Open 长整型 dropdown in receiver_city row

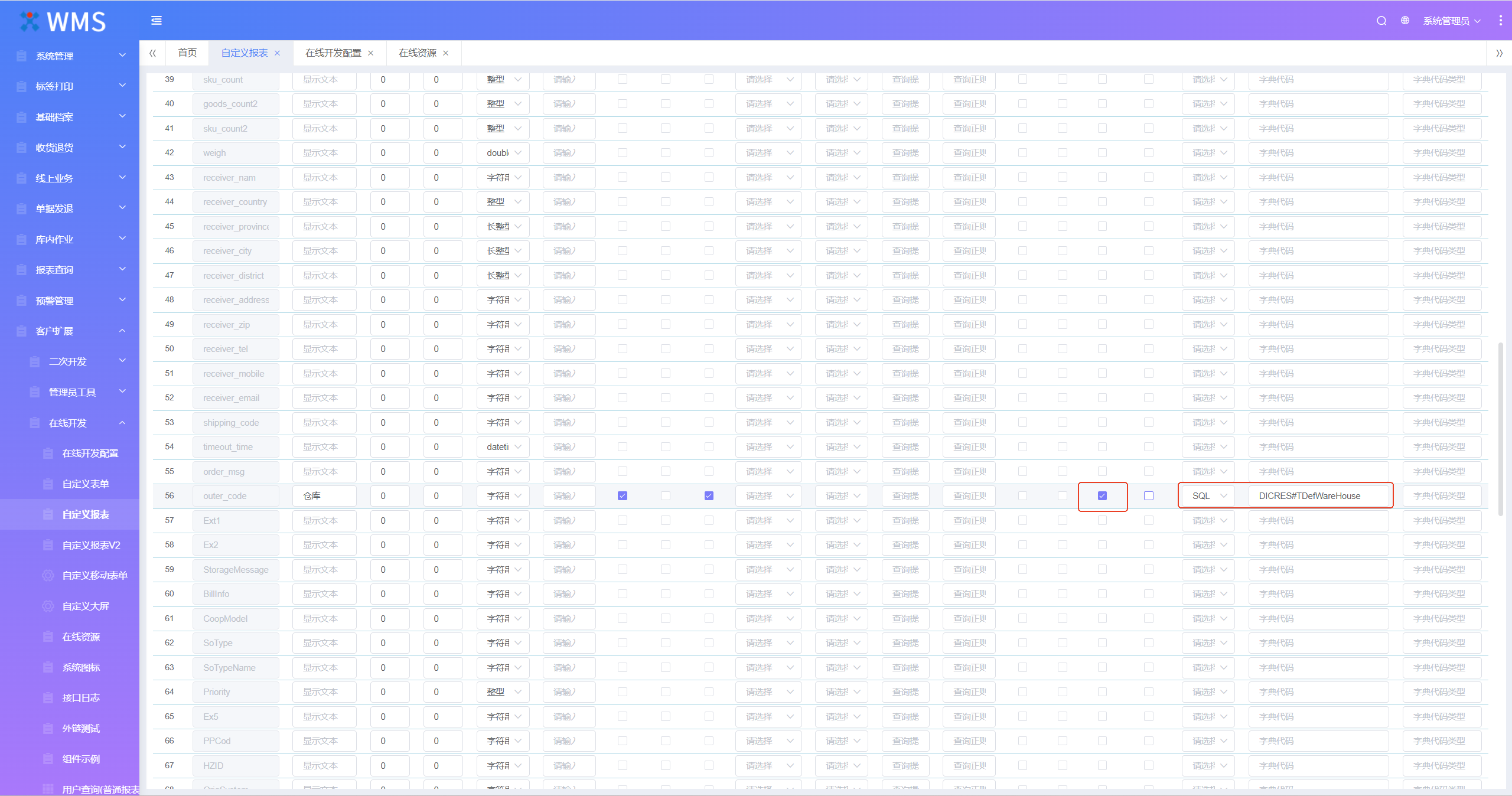[x=503, y=251]
